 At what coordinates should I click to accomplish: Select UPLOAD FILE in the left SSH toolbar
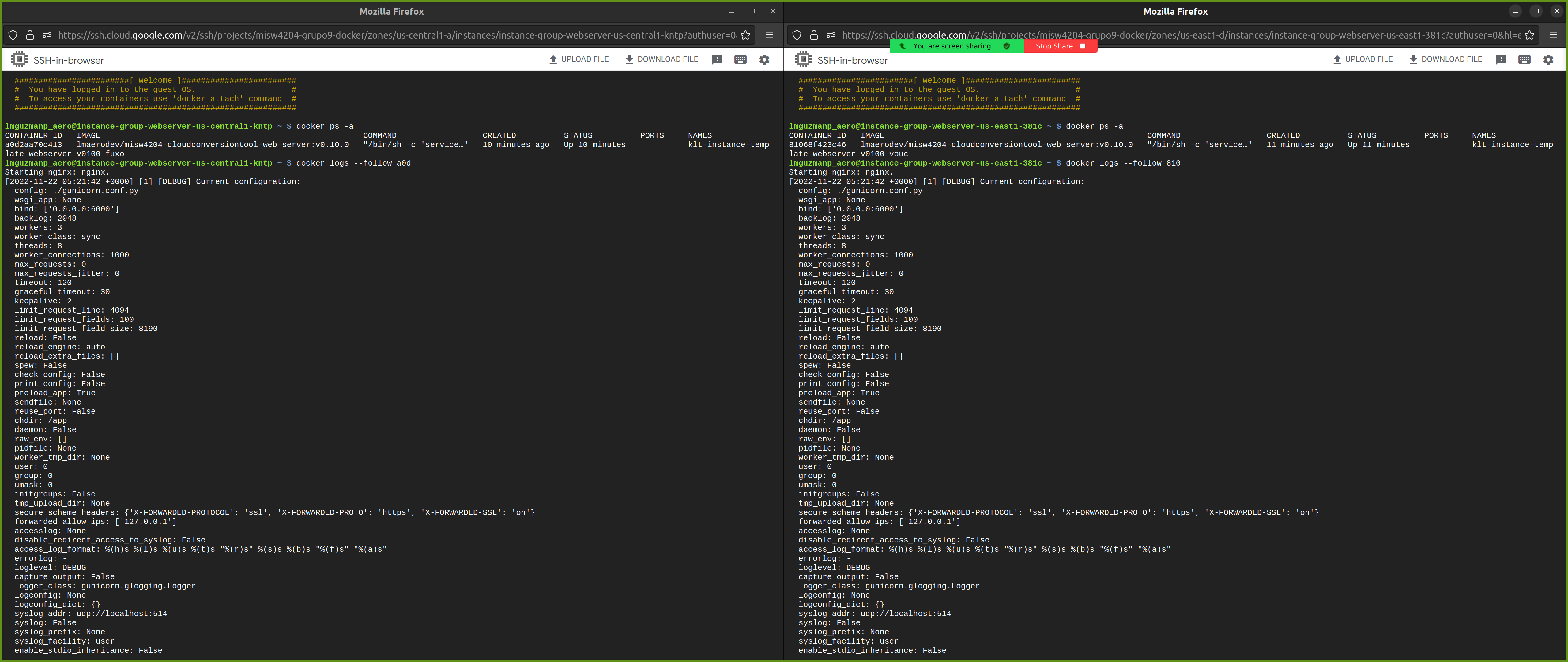tap(579, 59)
